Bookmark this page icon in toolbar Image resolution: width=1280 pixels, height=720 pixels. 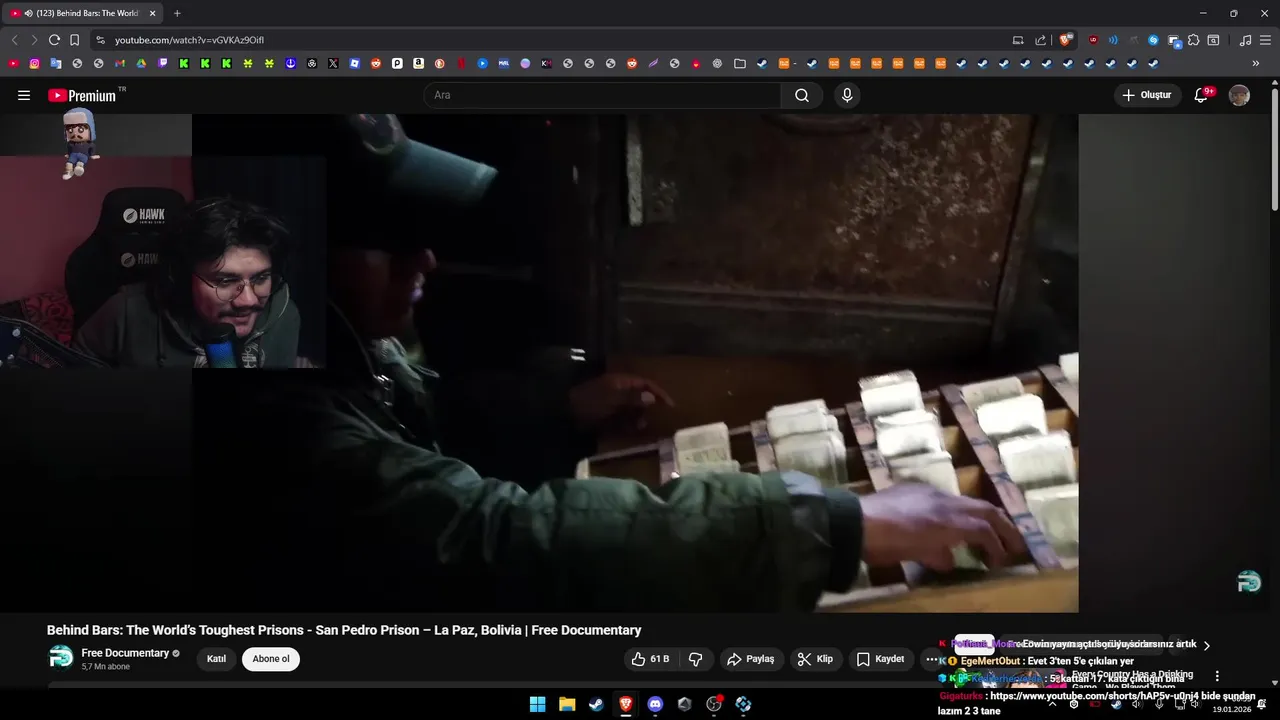[x=74, y=40]
